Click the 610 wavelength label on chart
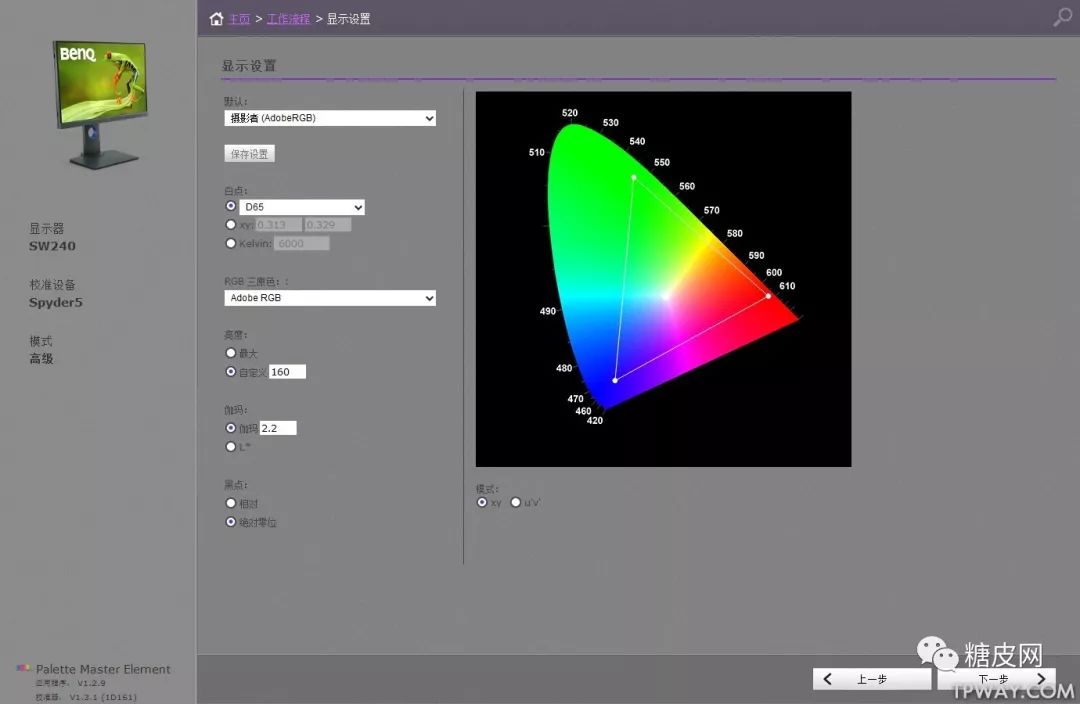This screenshot has width=1080, height=704. [787, 286]
